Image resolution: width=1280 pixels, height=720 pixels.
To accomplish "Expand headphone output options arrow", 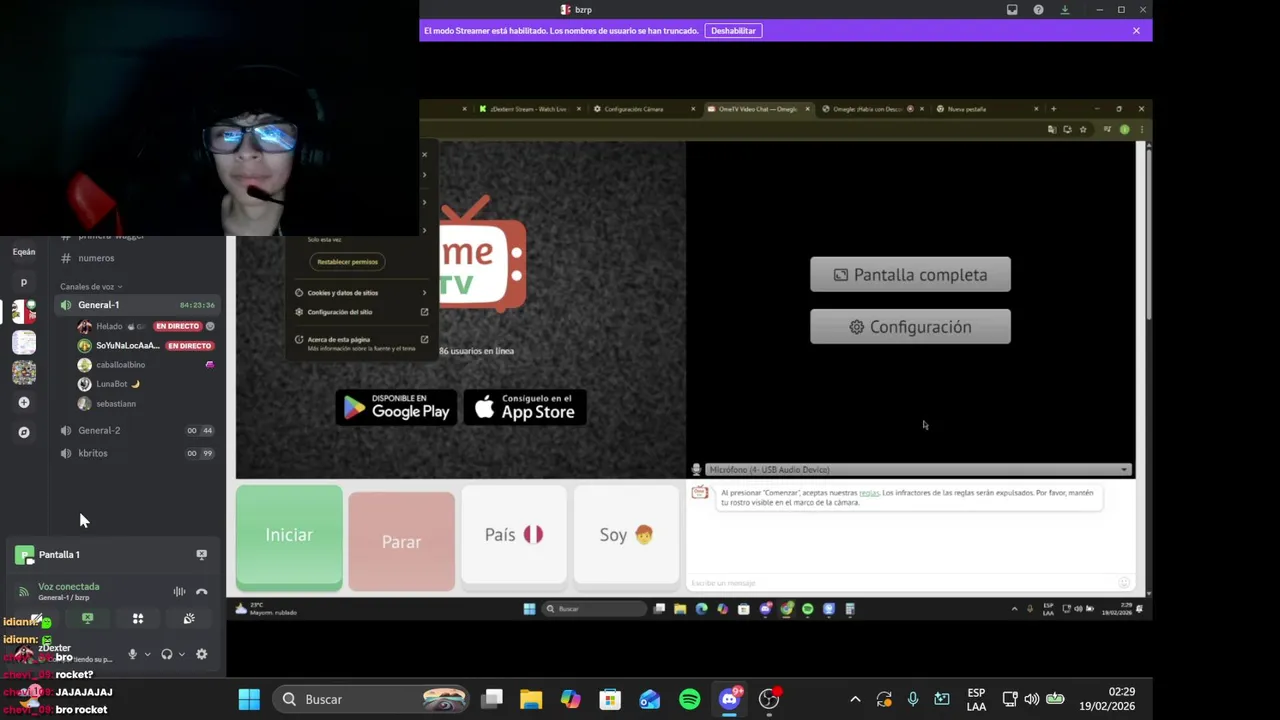I will pyautogui.click(x=181, y=654).
